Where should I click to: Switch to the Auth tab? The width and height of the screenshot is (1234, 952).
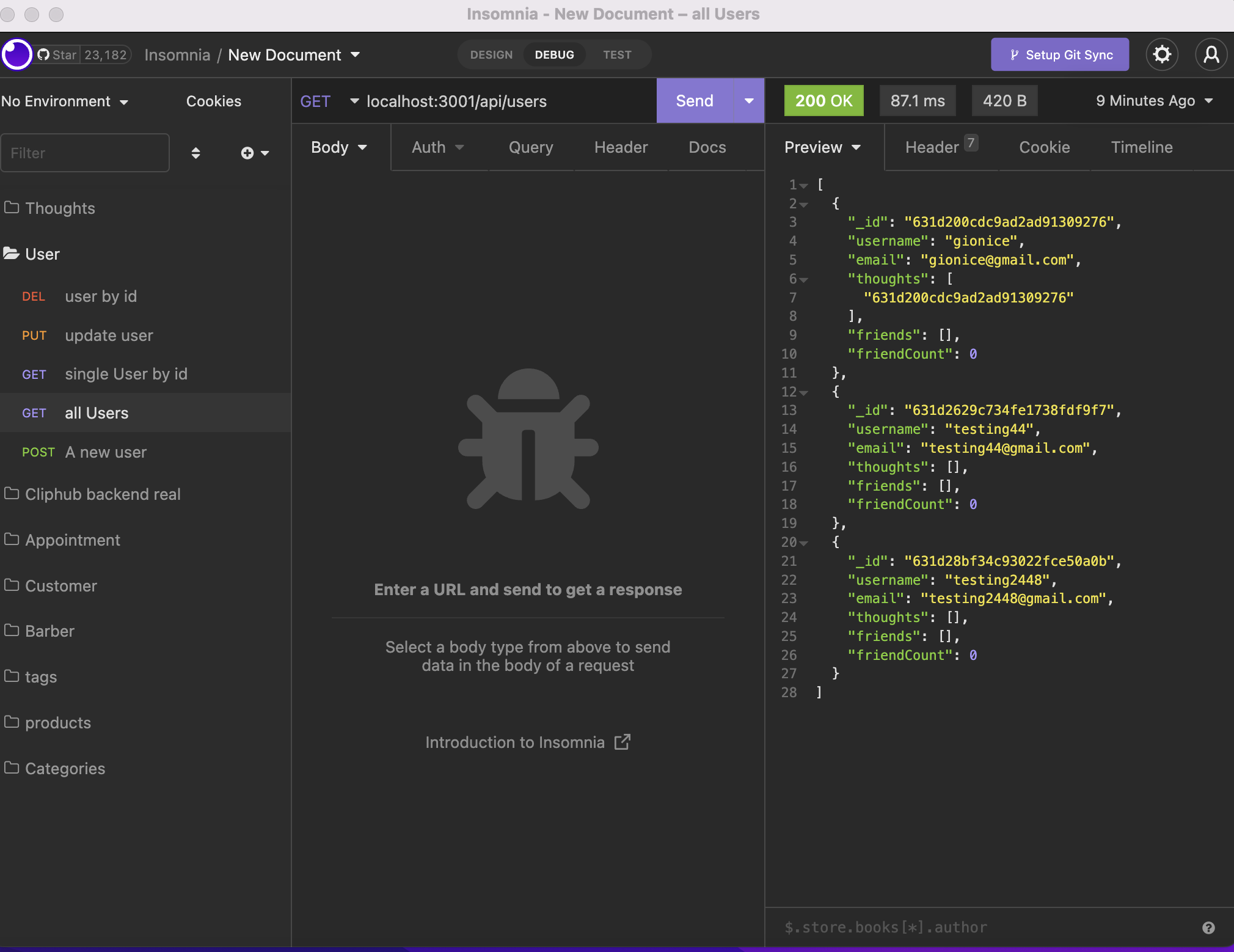pyautogui.click(x=438, y=147)
